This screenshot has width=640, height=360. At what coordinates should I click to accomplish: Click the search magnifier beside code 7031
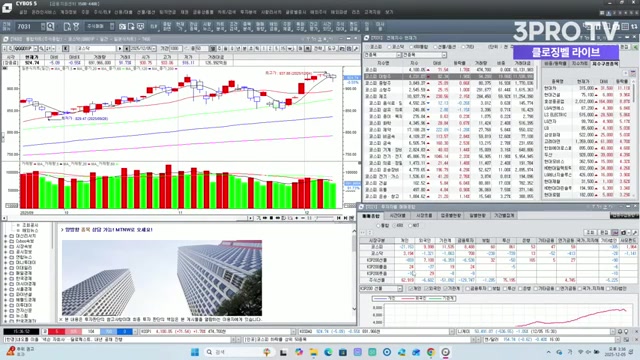pos(51,27)
